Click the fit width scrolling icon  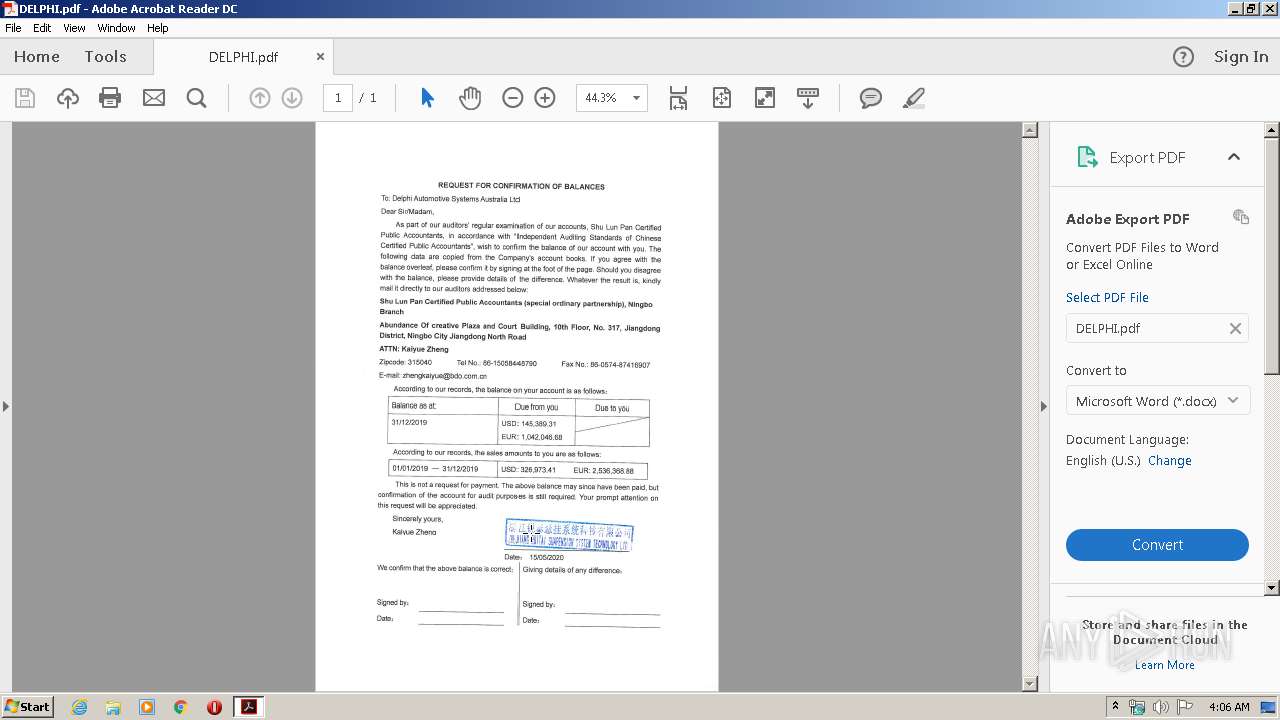(x=678, y=98)
